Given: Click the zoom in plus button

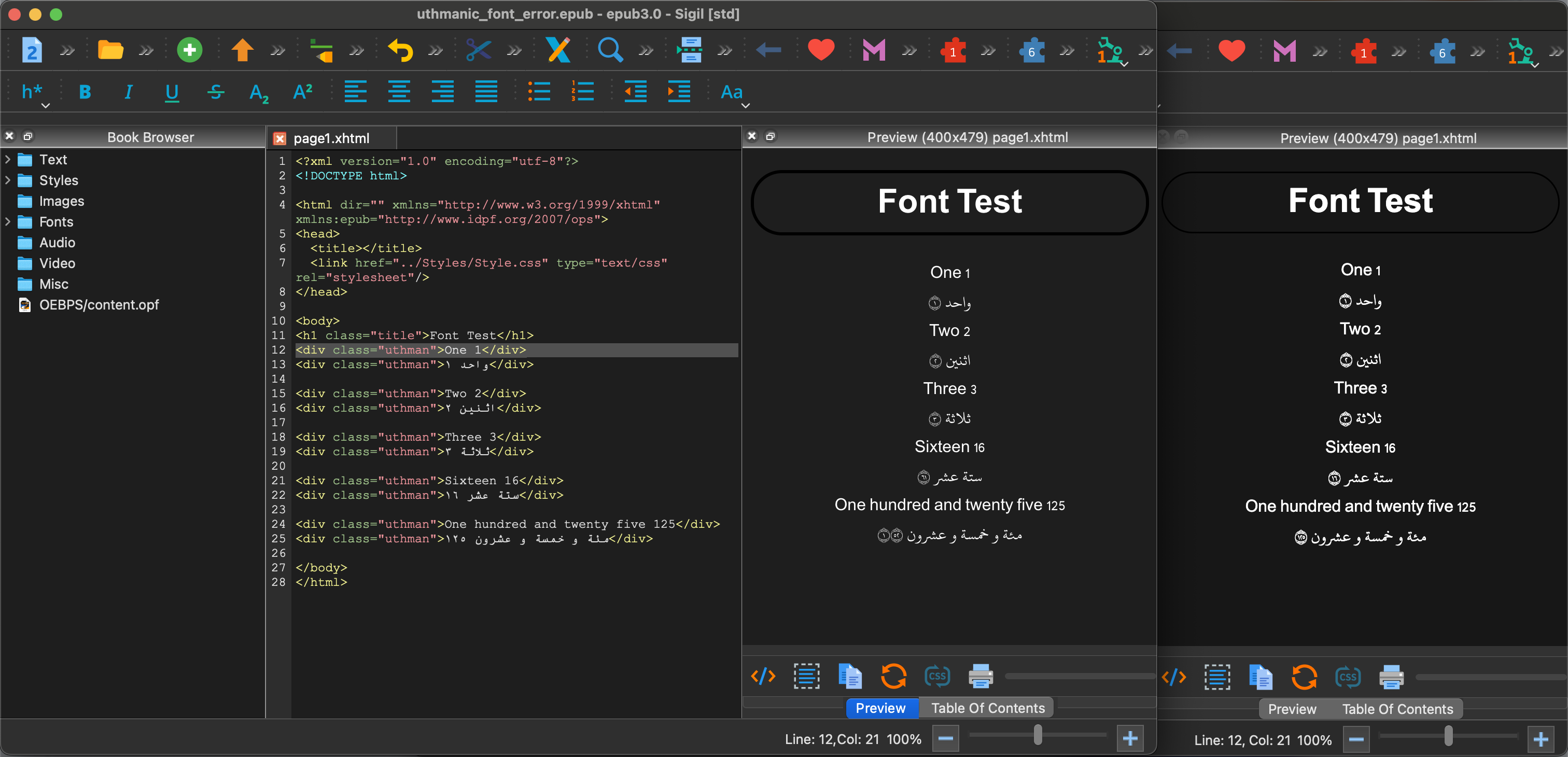Looking at the screenshot, I should pyautogui.click(x=1130, y=739).
